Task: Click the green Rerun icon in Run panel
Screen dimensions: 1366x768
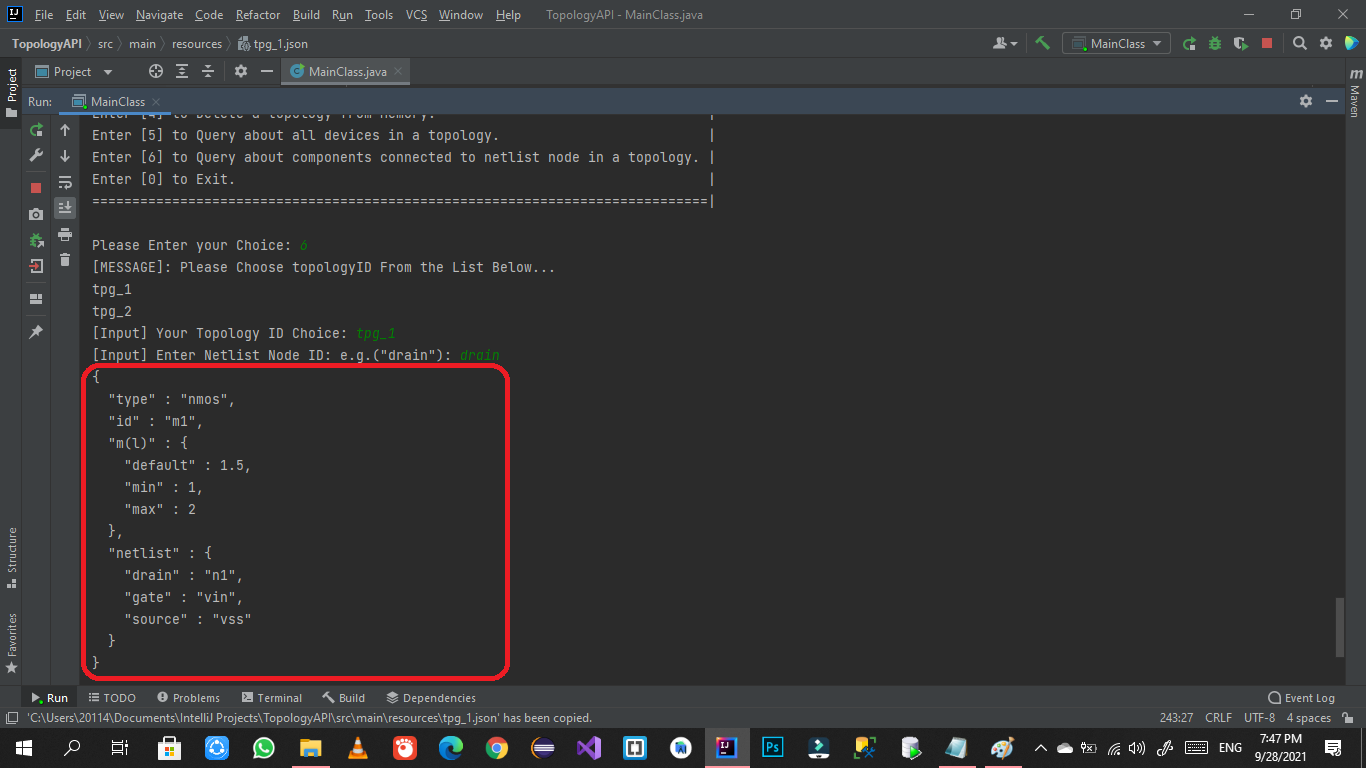Action: pyautogui.click(x=36, y=130)
